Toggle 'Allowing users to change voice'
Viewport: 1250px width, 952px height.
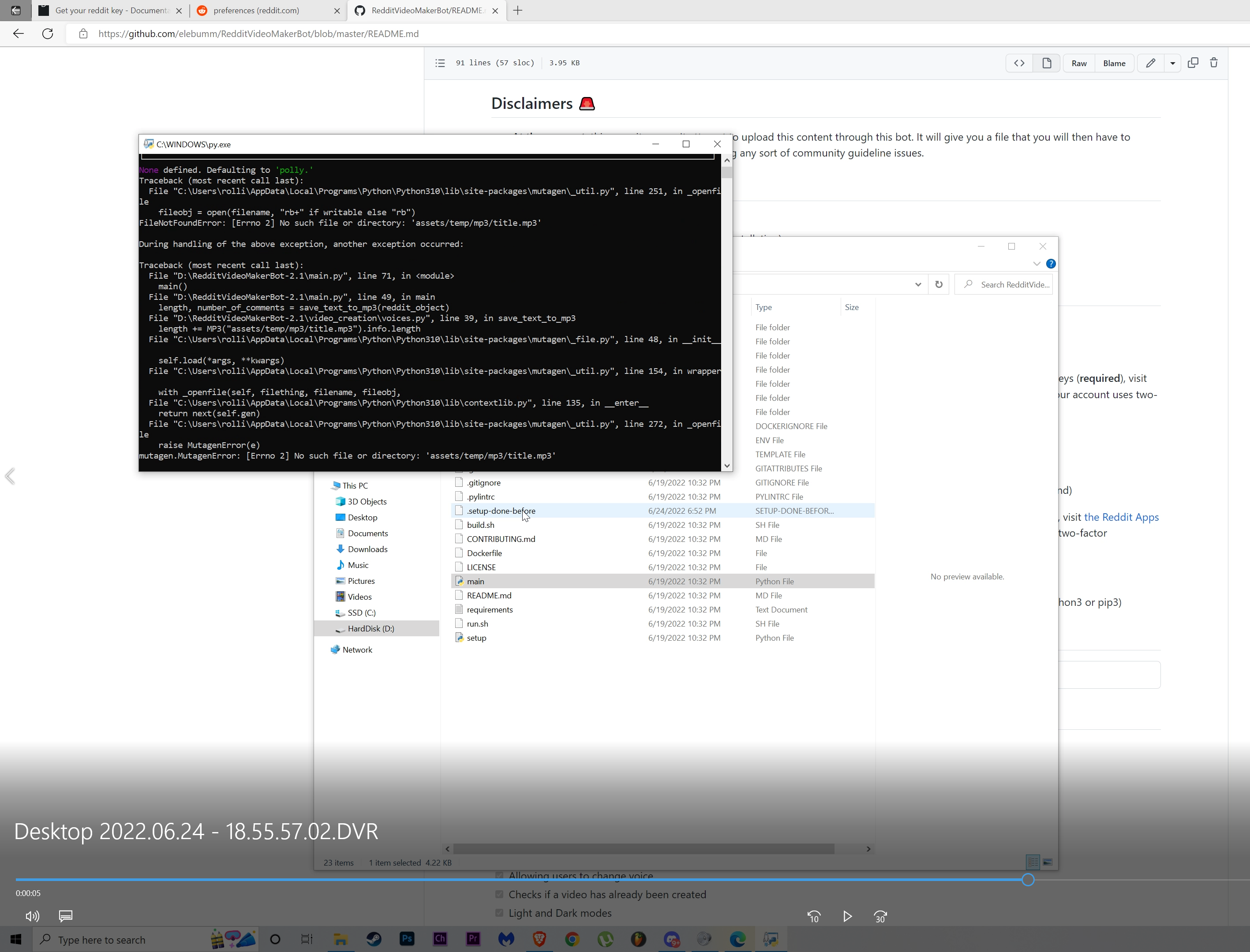(499, 875)
